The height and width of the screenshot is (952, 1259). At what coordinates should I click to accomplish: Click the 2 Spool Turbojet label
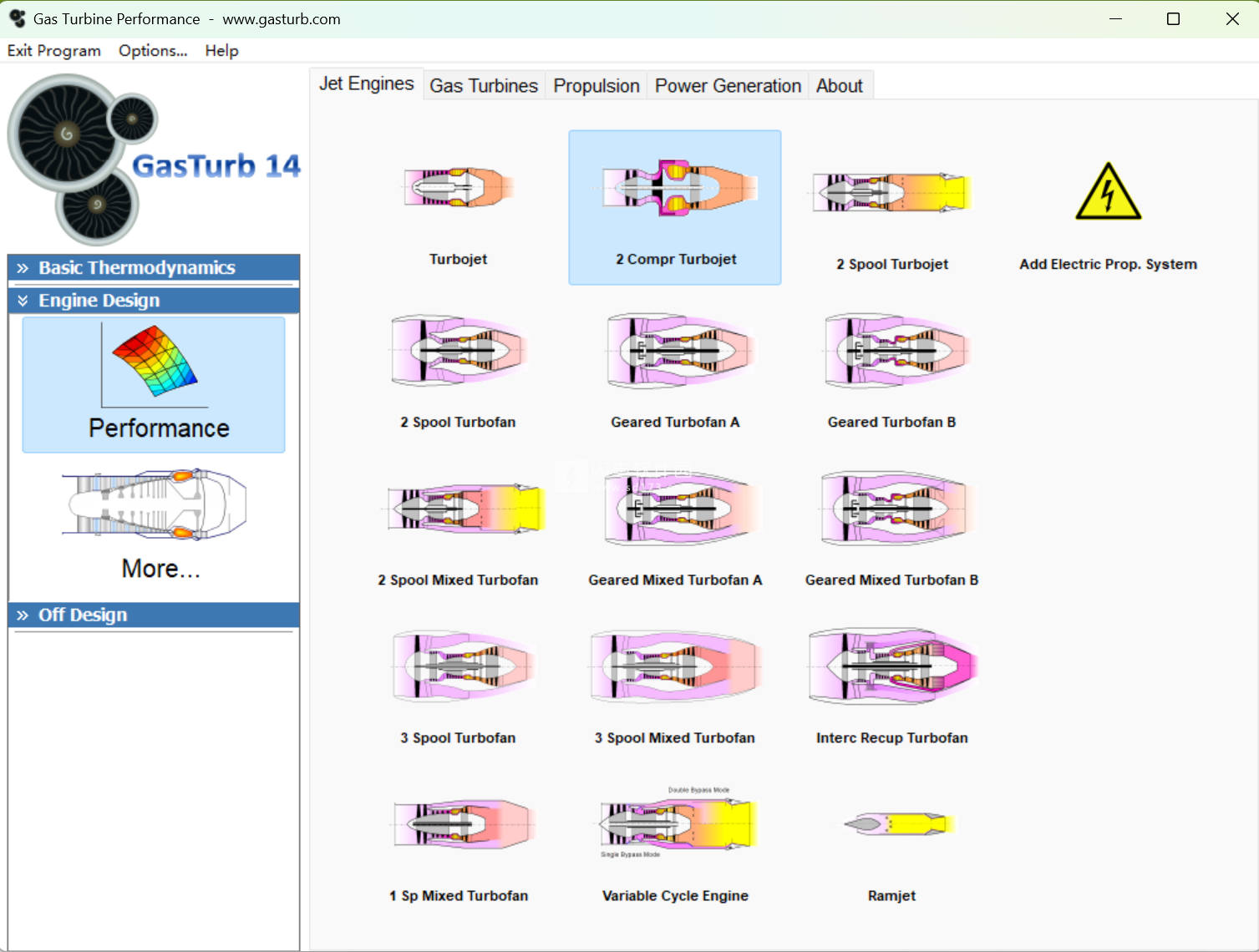pos(892,264)
